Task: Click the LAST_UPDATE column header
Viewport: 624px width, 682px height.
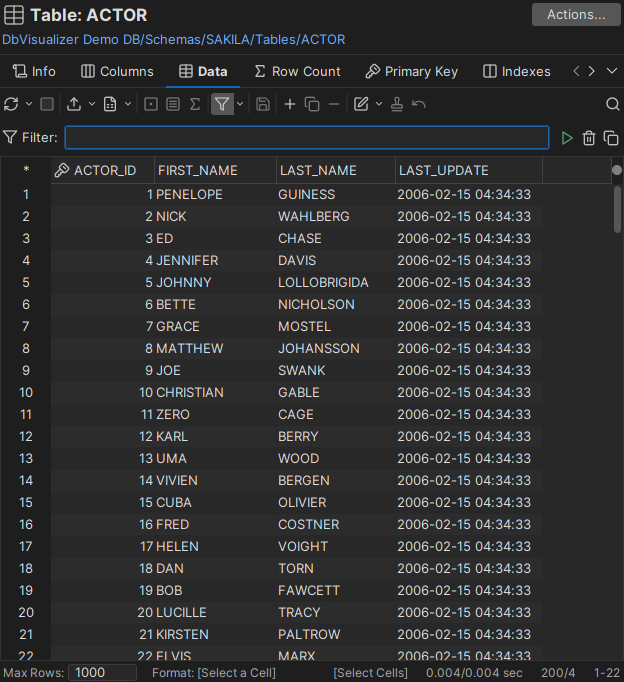Action: pyautogui.click(x=469, y=170)
